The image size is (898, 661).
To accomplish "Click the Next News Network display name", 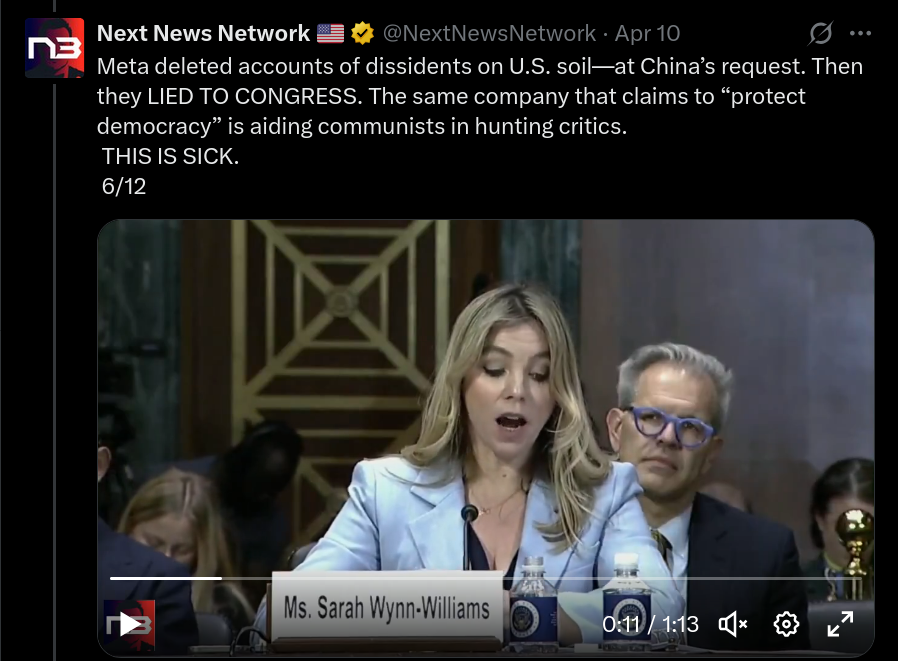I will point(203,33).
